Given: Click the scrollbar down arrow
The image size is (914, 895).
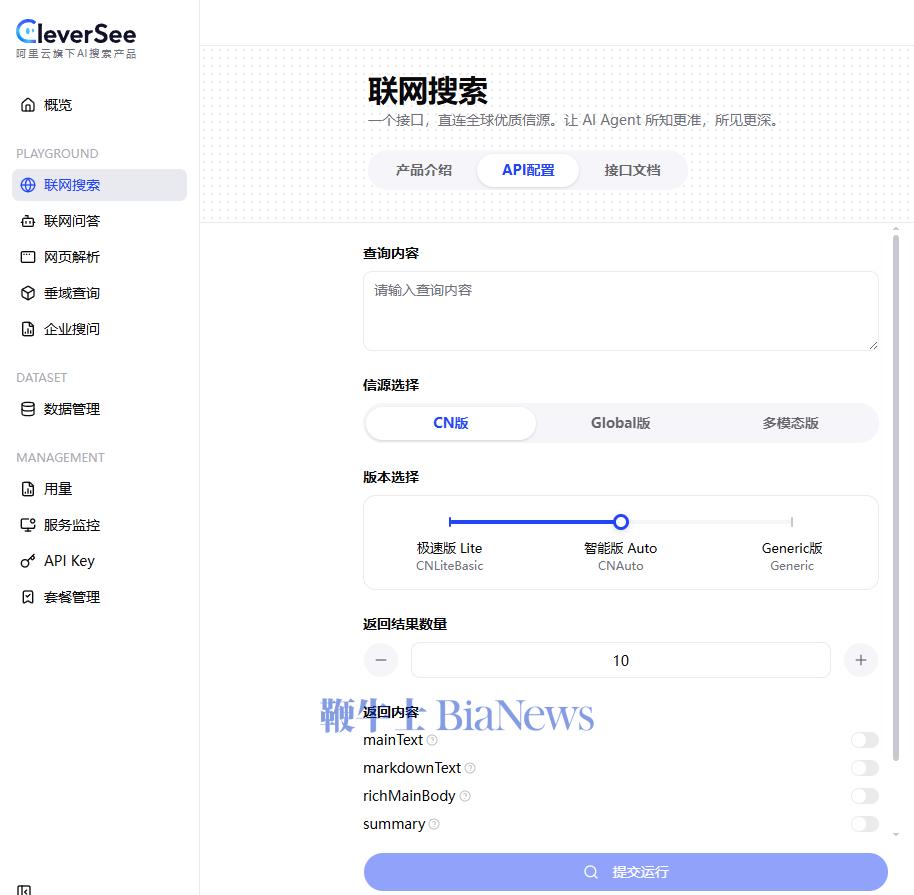Looking at the screenshot, I should (896, 835).
